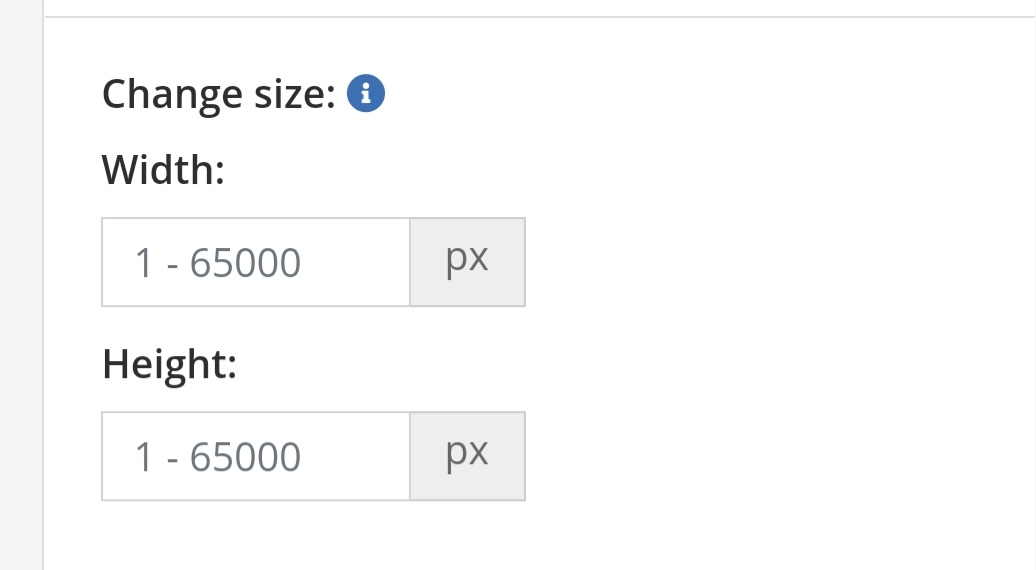This screenshot has width=1036, height=570.
Task: Click the empty white area below the Height field
Action: click(x=540, y=536)
